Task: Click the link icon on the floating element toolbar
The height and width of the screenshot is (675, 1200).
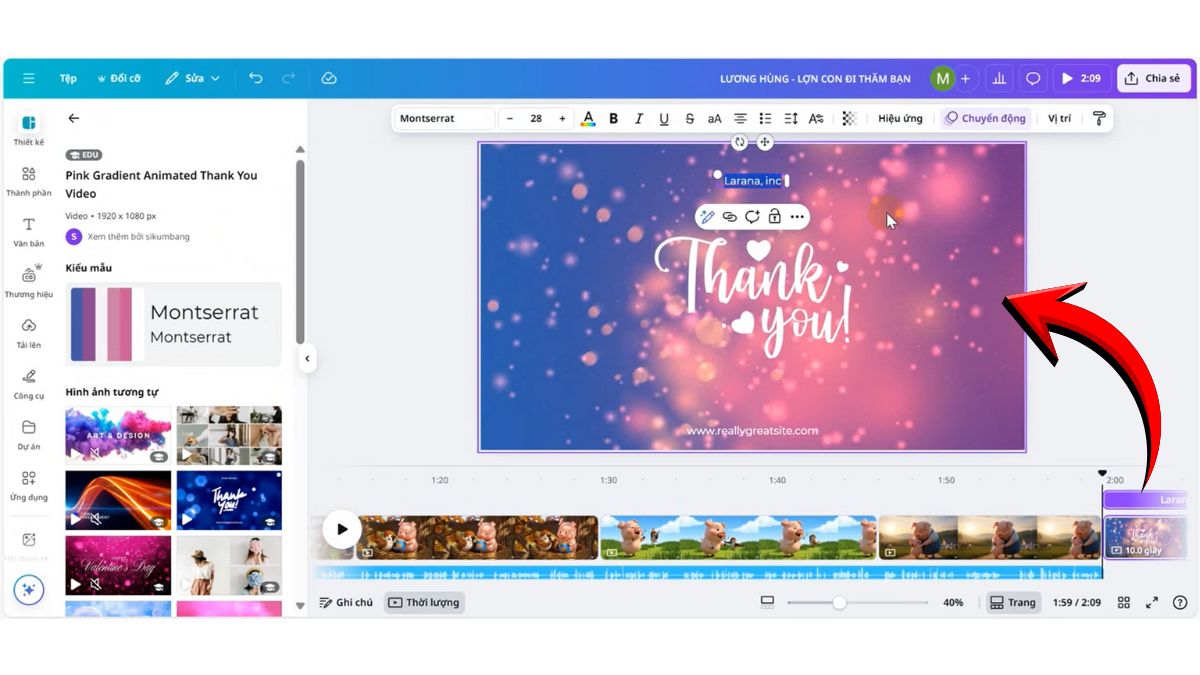Action: coord(729,216)
